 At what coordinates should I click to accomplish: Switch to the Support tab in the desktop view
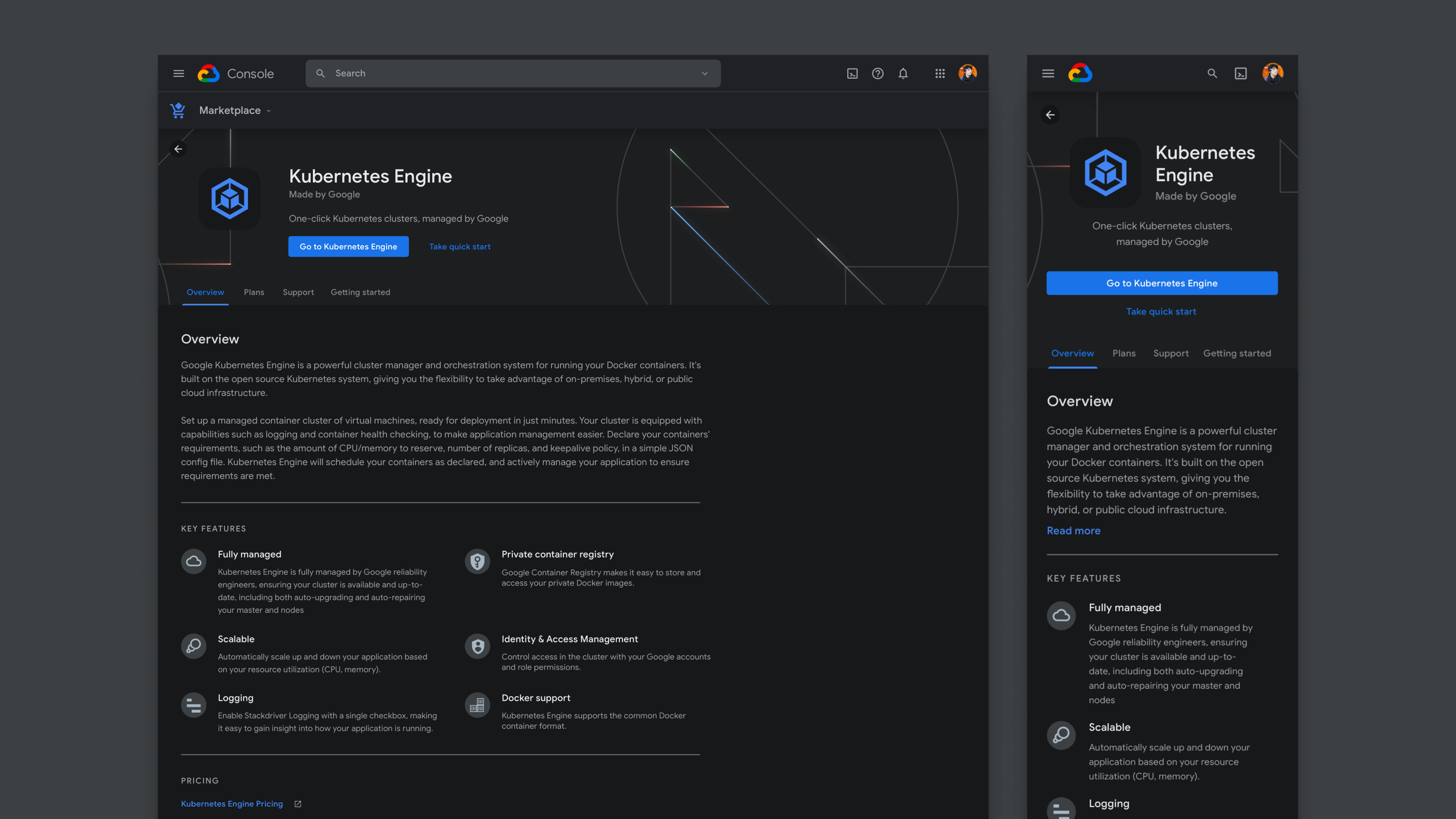(x=298, y=292)
